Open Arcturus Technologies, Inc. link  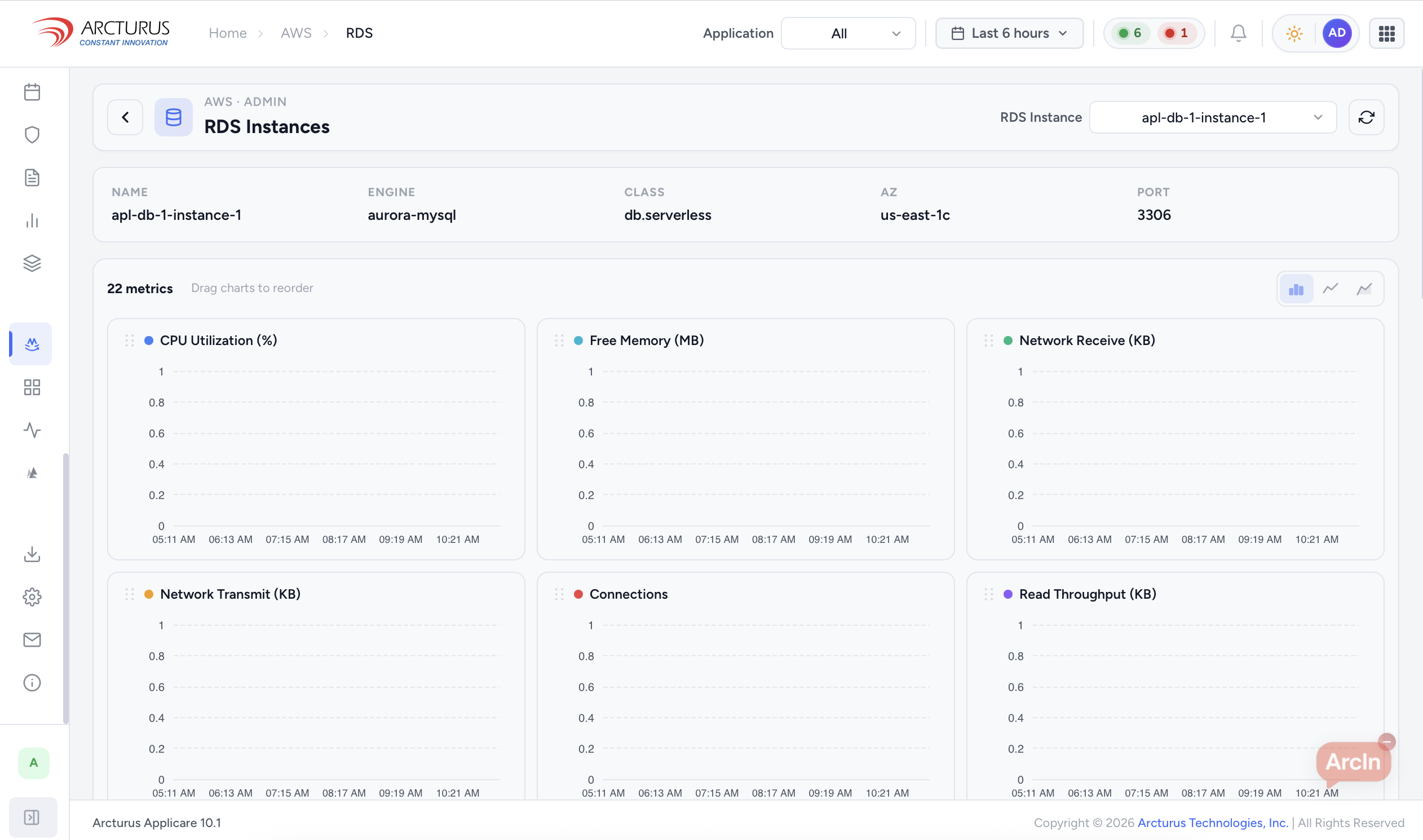[x=1213, y=823]
